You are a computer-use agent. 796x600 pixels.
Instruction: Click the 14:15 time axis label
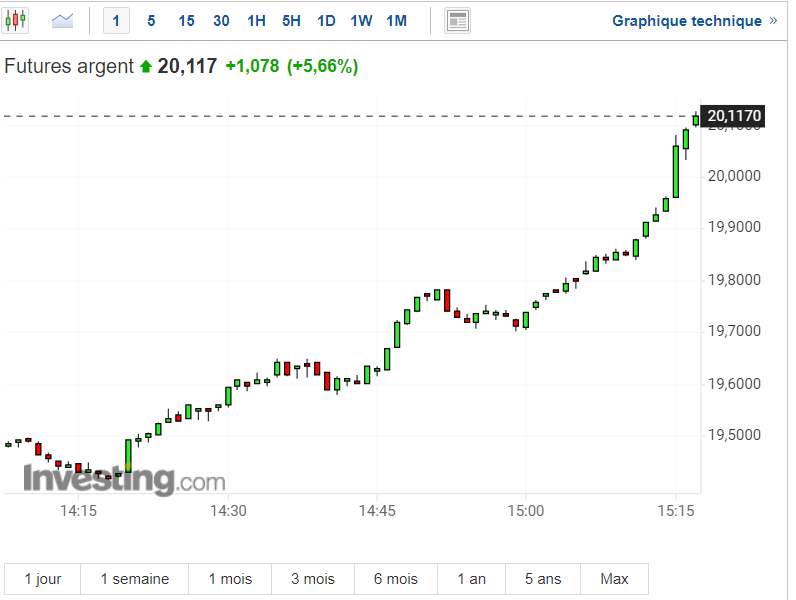78,510
